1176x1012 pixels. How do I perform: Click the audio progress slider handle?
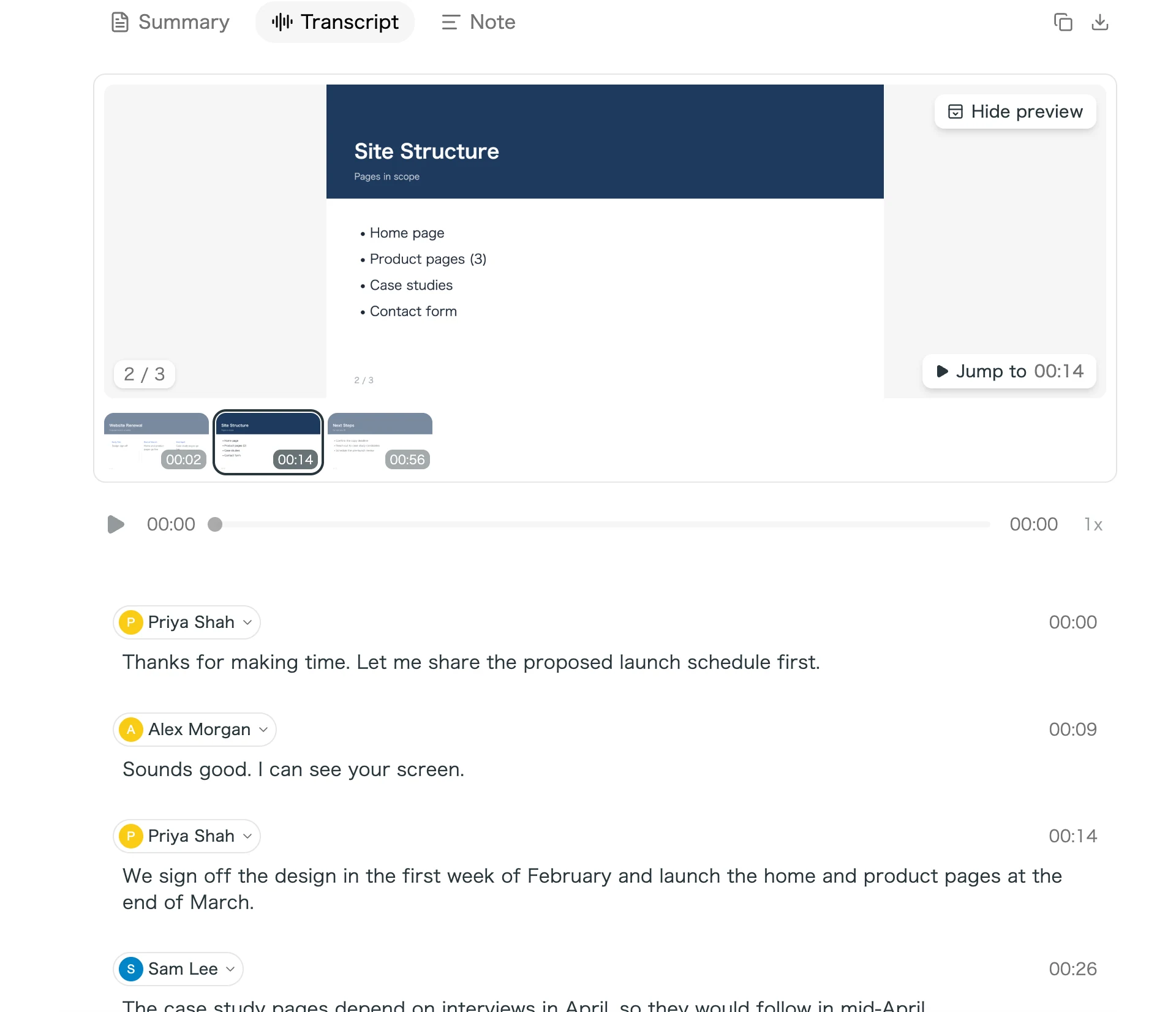[215, 524]
